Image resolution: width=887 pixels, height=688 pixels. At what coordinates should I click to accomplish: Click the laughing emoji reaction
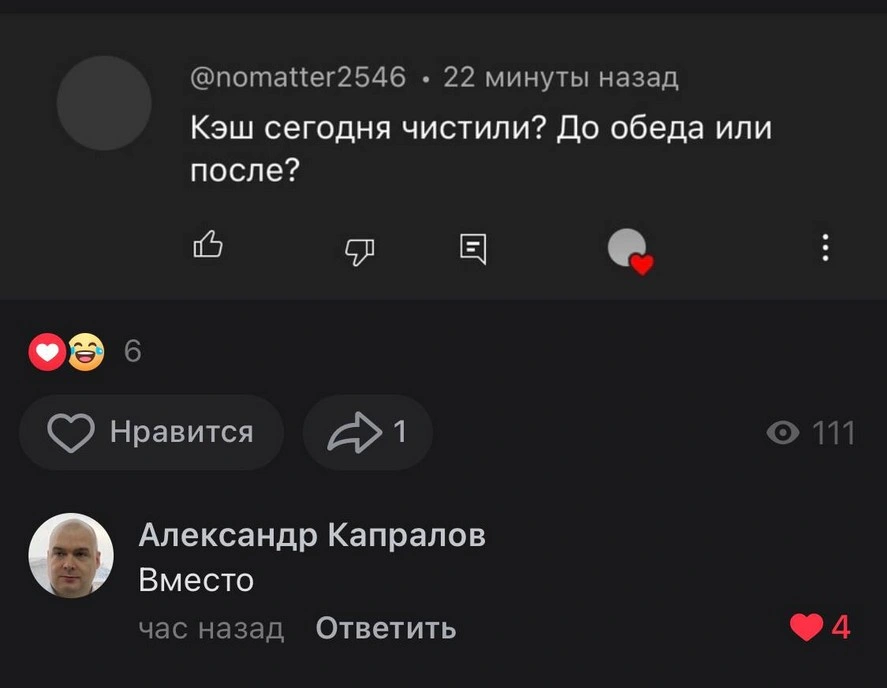pyautogui.click(x=86, y=352)
